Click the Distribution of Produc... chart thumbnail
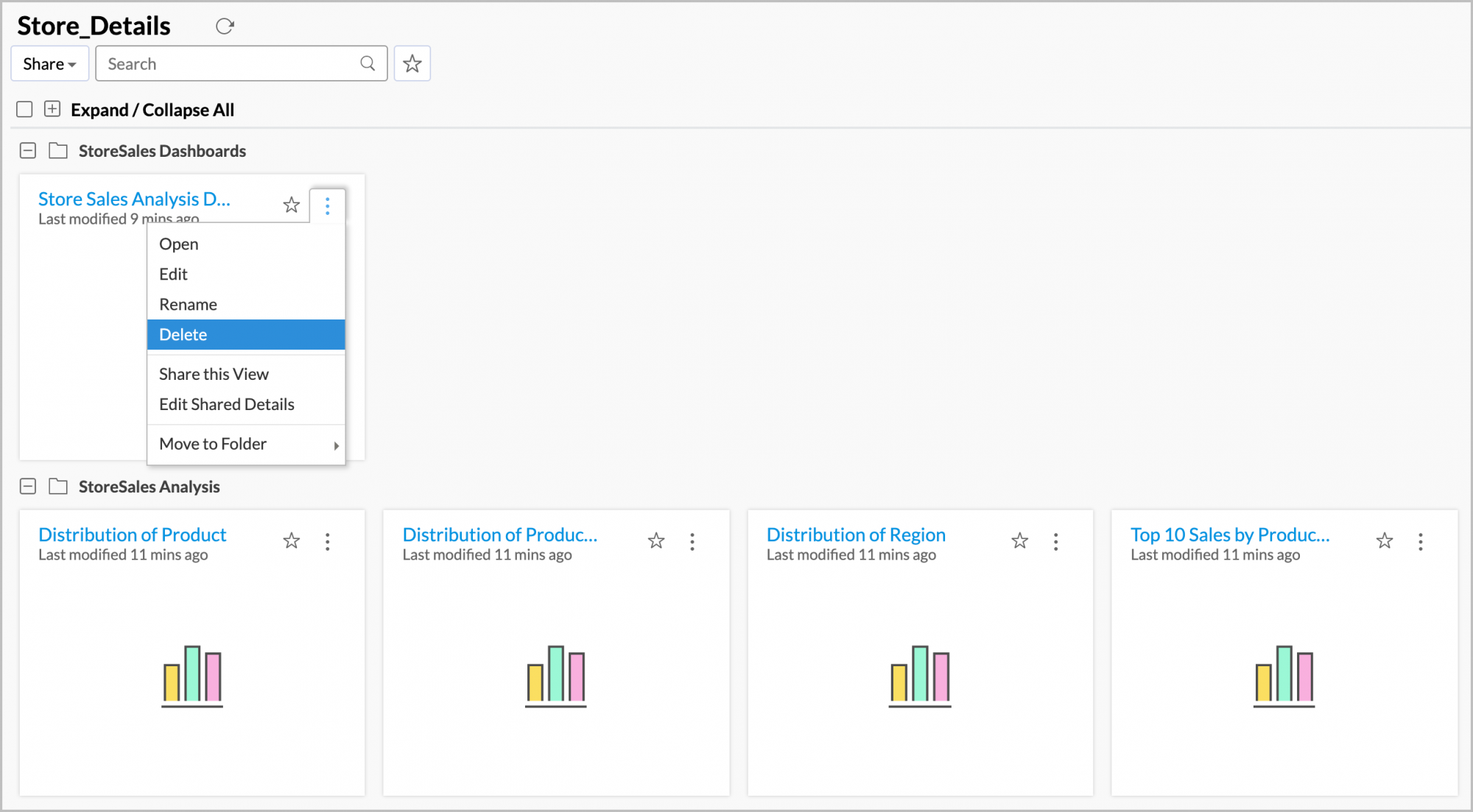This screenshot has width=1473, height=812. [556, 677]
